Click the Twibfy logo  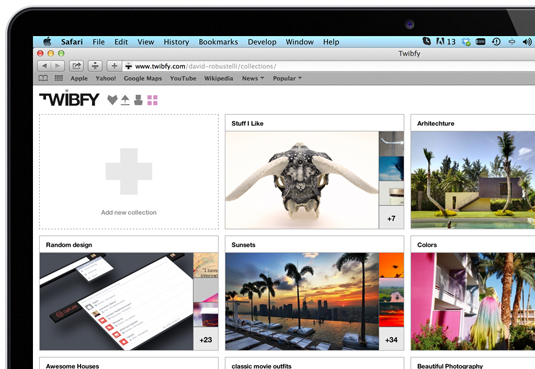[x=69, y=98]
